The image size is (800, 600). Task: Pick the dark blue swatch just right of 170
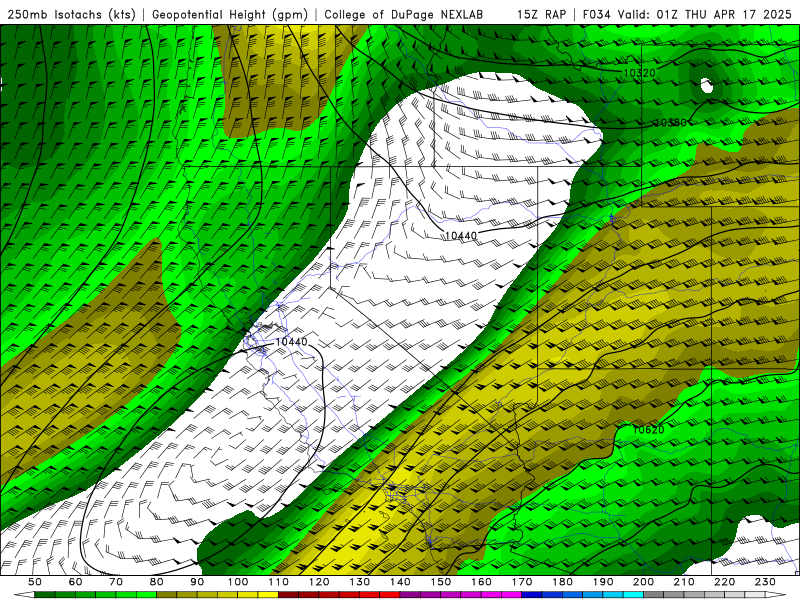point(532,595)
